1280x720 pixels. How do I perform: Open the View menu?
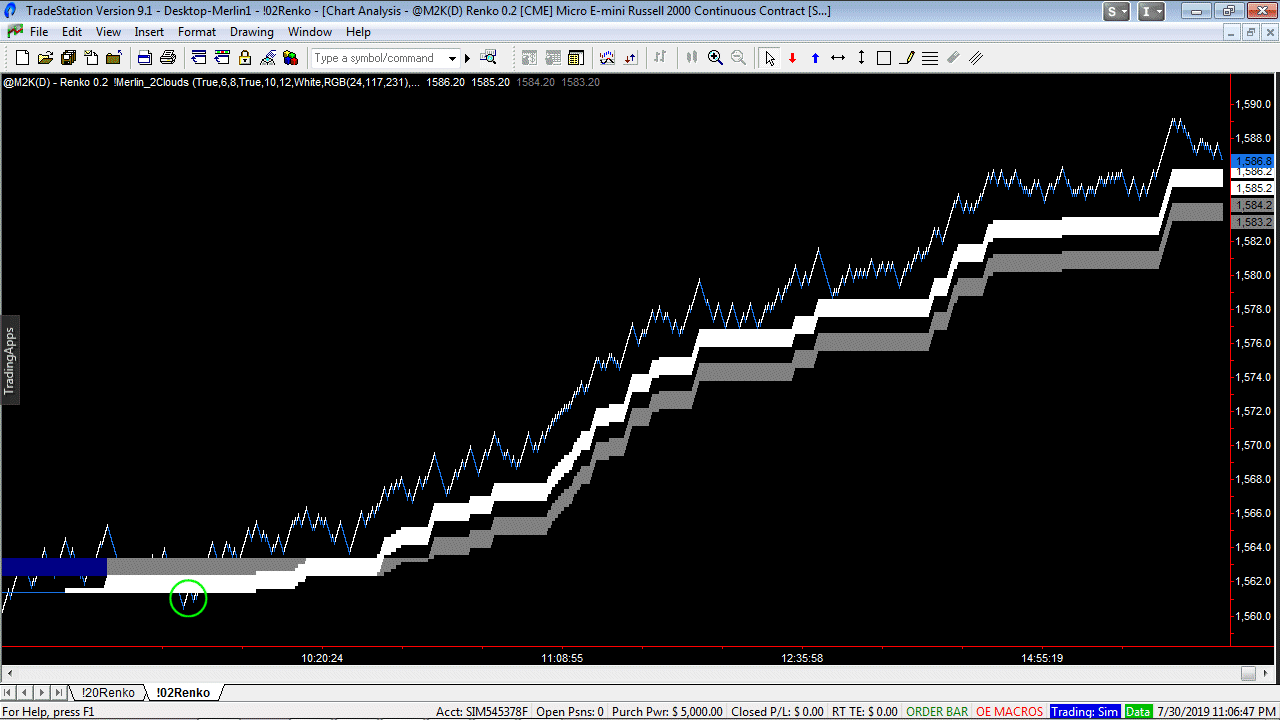coord(108,32)
